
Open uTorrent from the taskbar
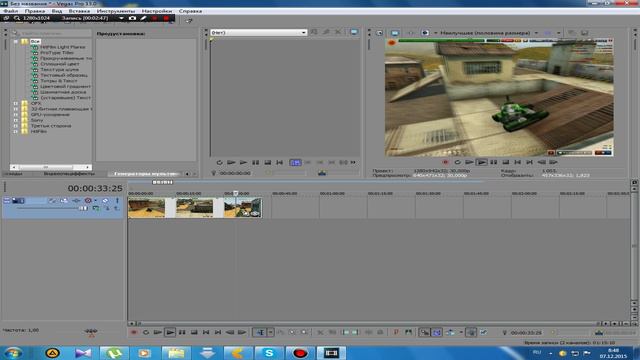(x=114, y=353)
